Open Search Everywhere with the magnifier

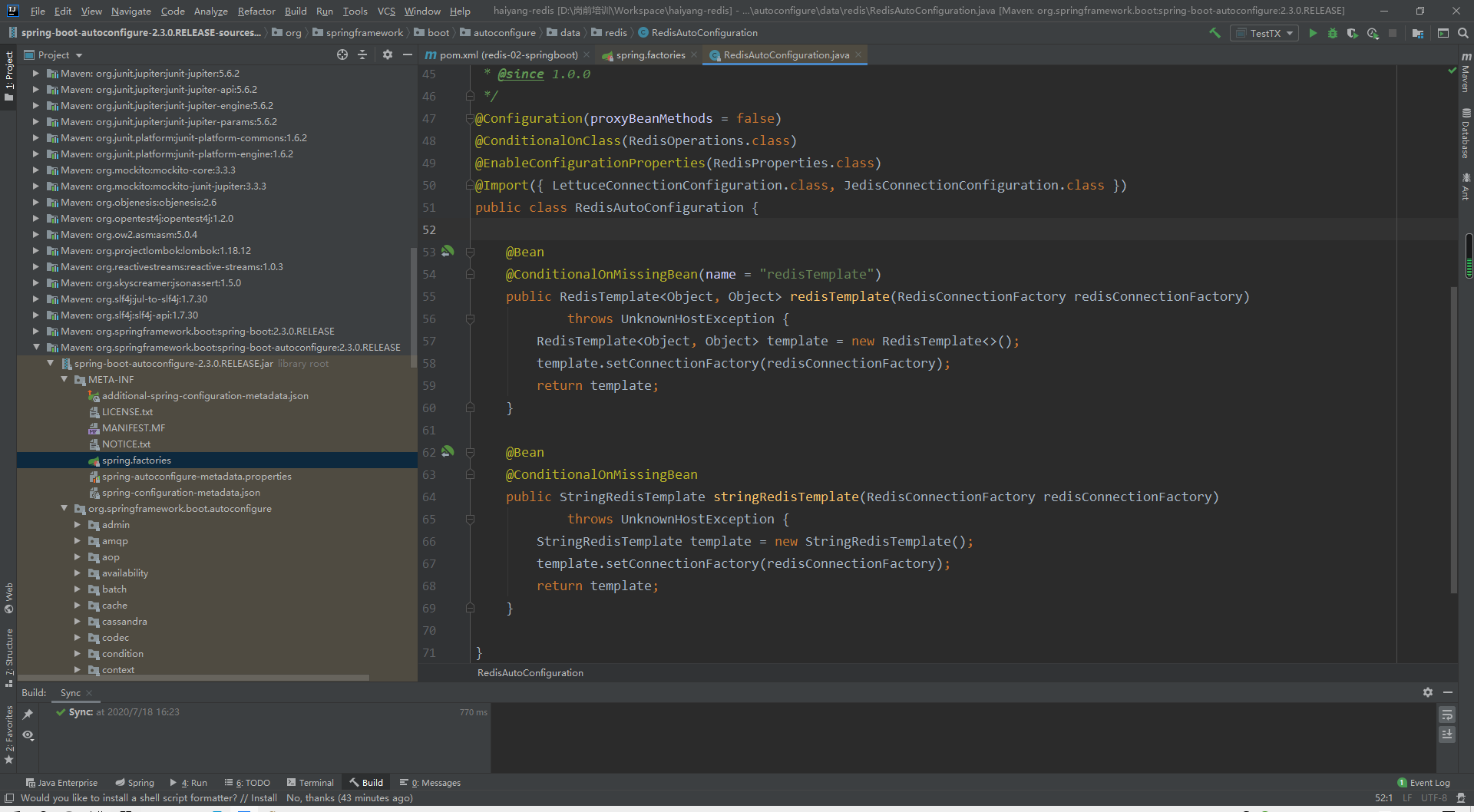[1463, 33]
